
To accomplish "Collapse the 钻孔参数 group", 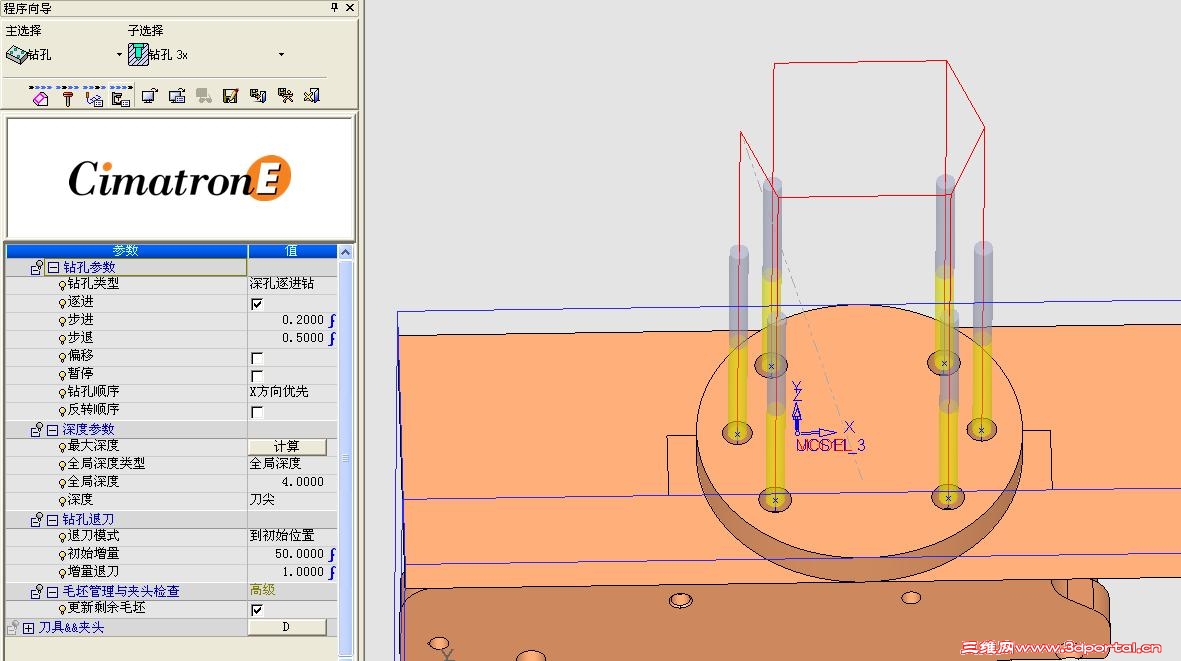I will (x=53, y=267).
